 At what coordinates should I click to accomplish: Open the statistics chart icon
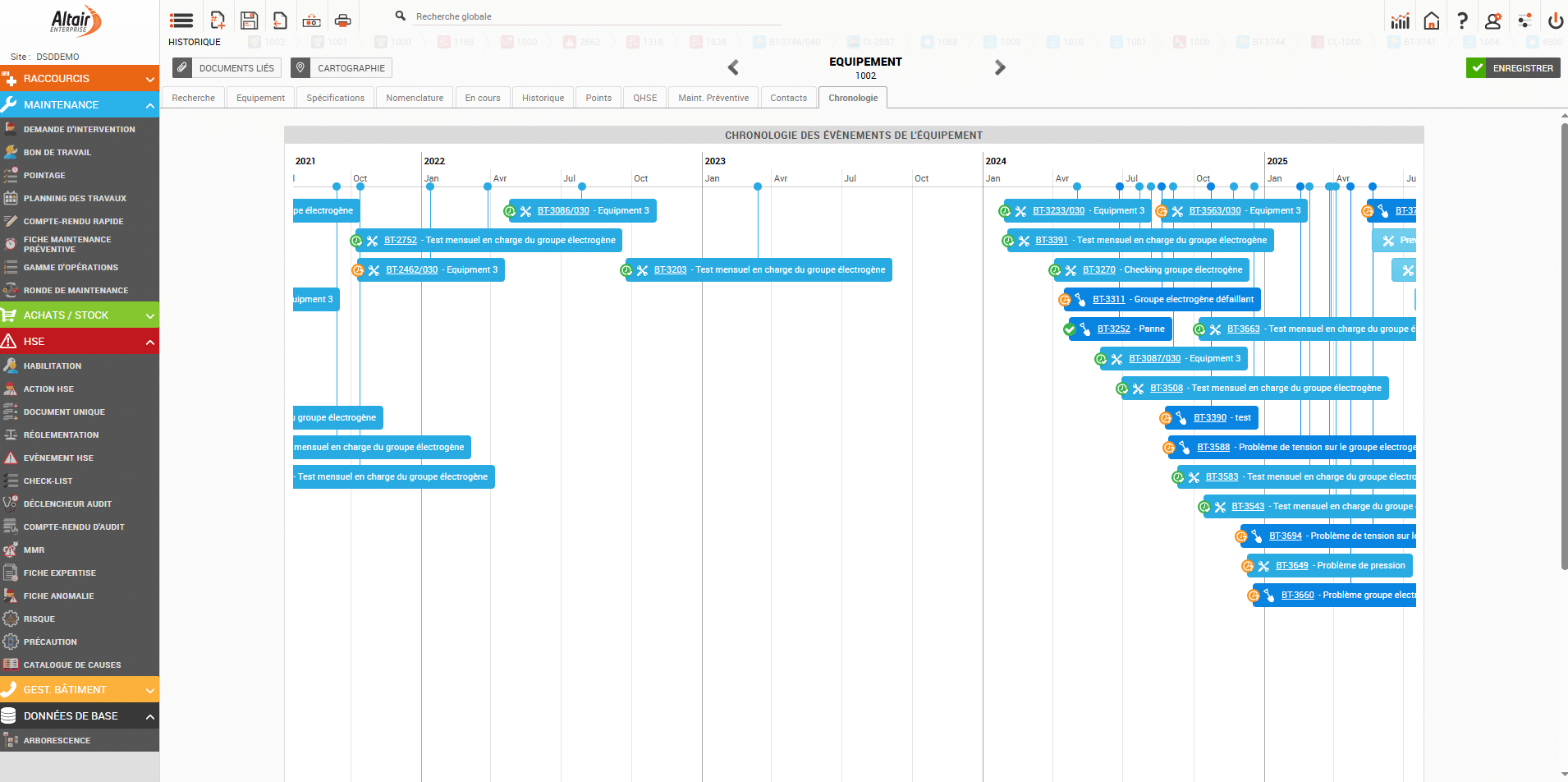pos(1400,21)
